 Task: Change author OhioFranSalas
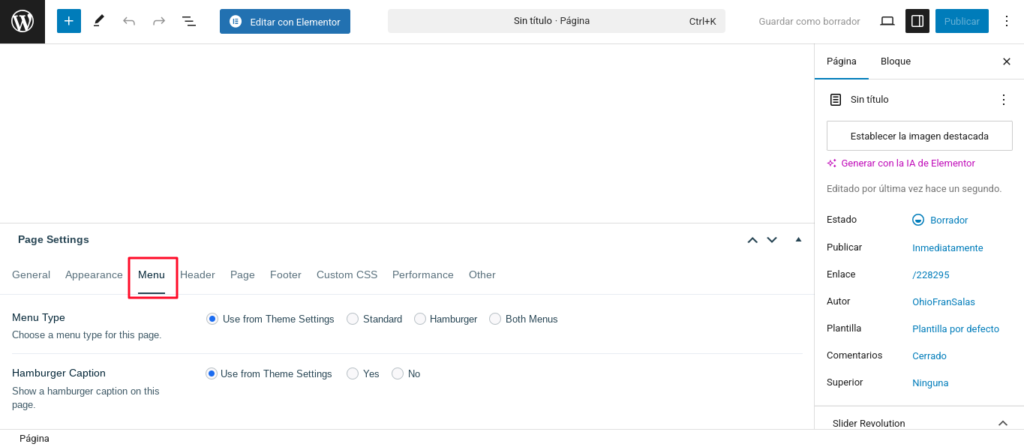(x=943, y=302)
